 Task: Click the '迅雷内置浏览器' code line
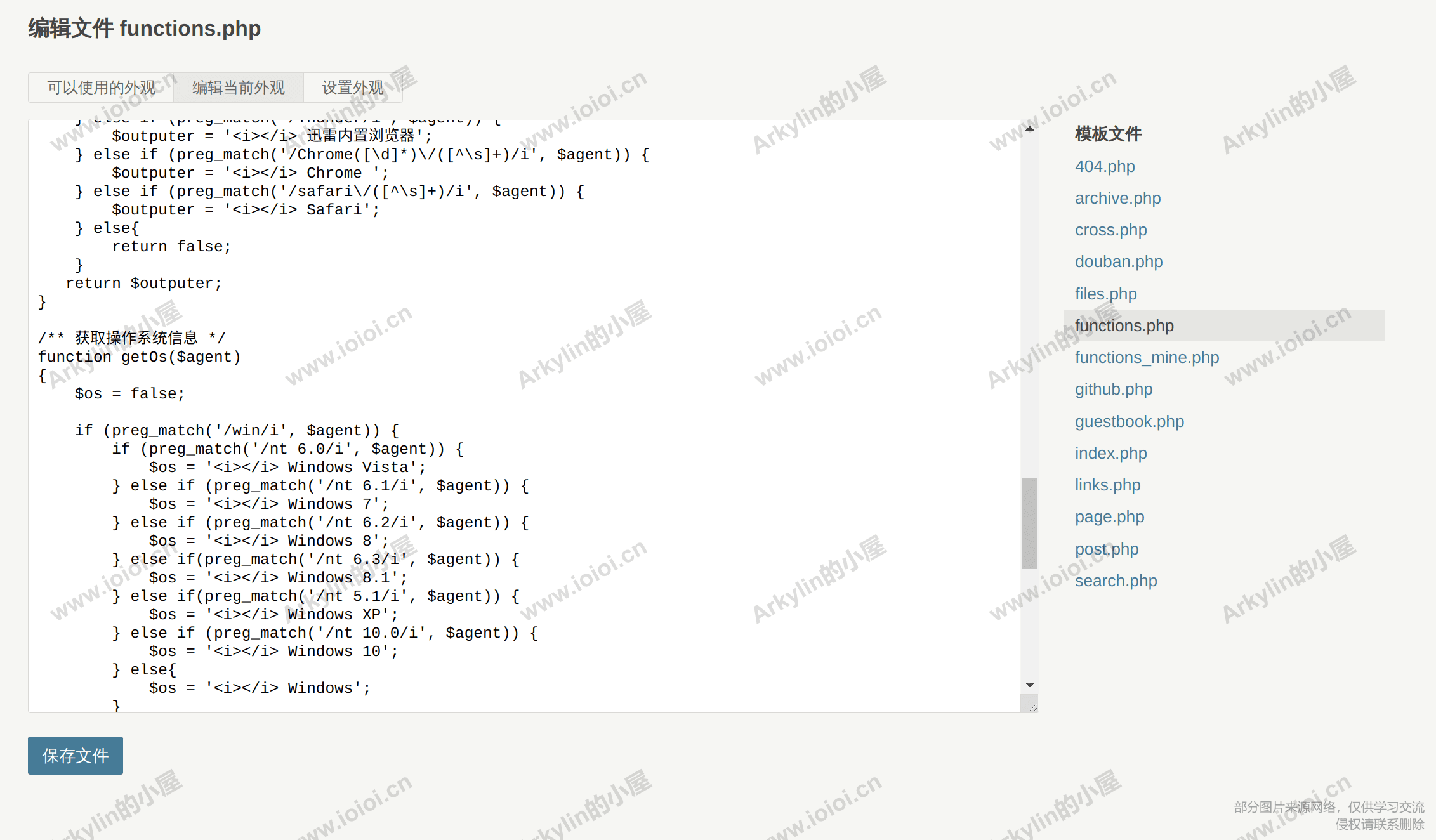(x=272, y=136)
